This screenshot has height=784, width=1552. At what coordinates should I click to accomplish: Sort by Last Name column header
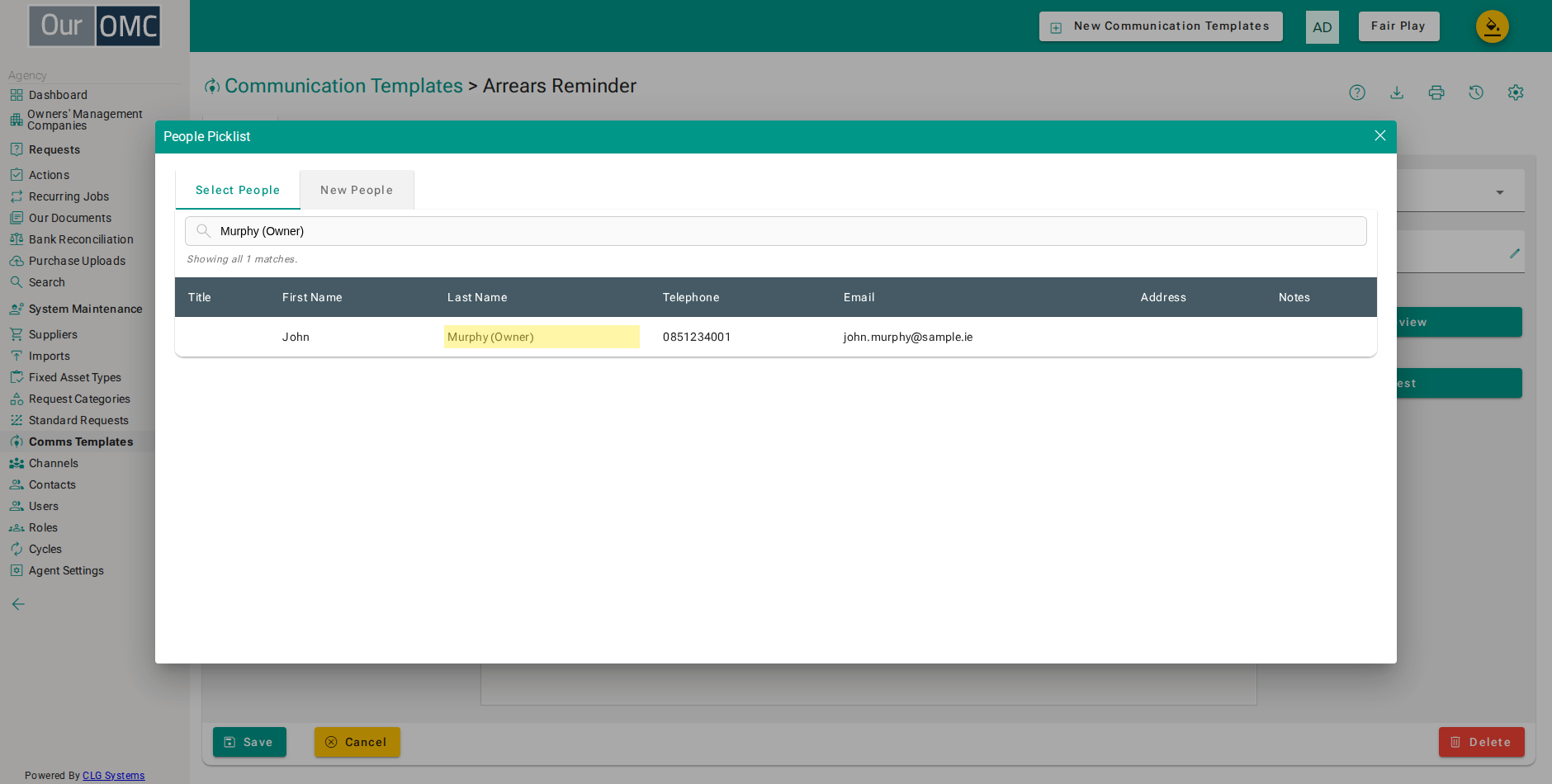point(477,297)
